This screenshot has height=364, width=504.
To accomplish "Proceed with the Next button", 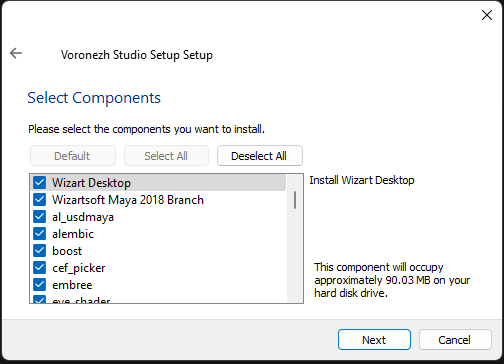I will pyautogui.click(x=374, y=340).
